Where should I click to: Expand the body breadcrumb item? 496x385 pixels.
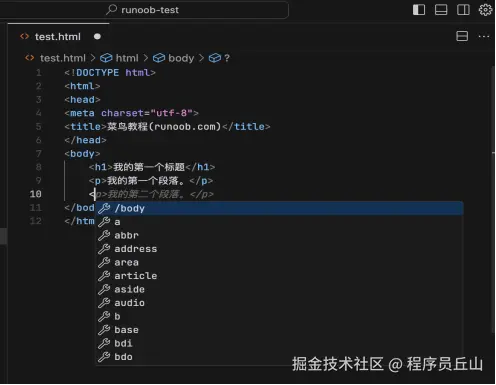[x=181, y=58]
